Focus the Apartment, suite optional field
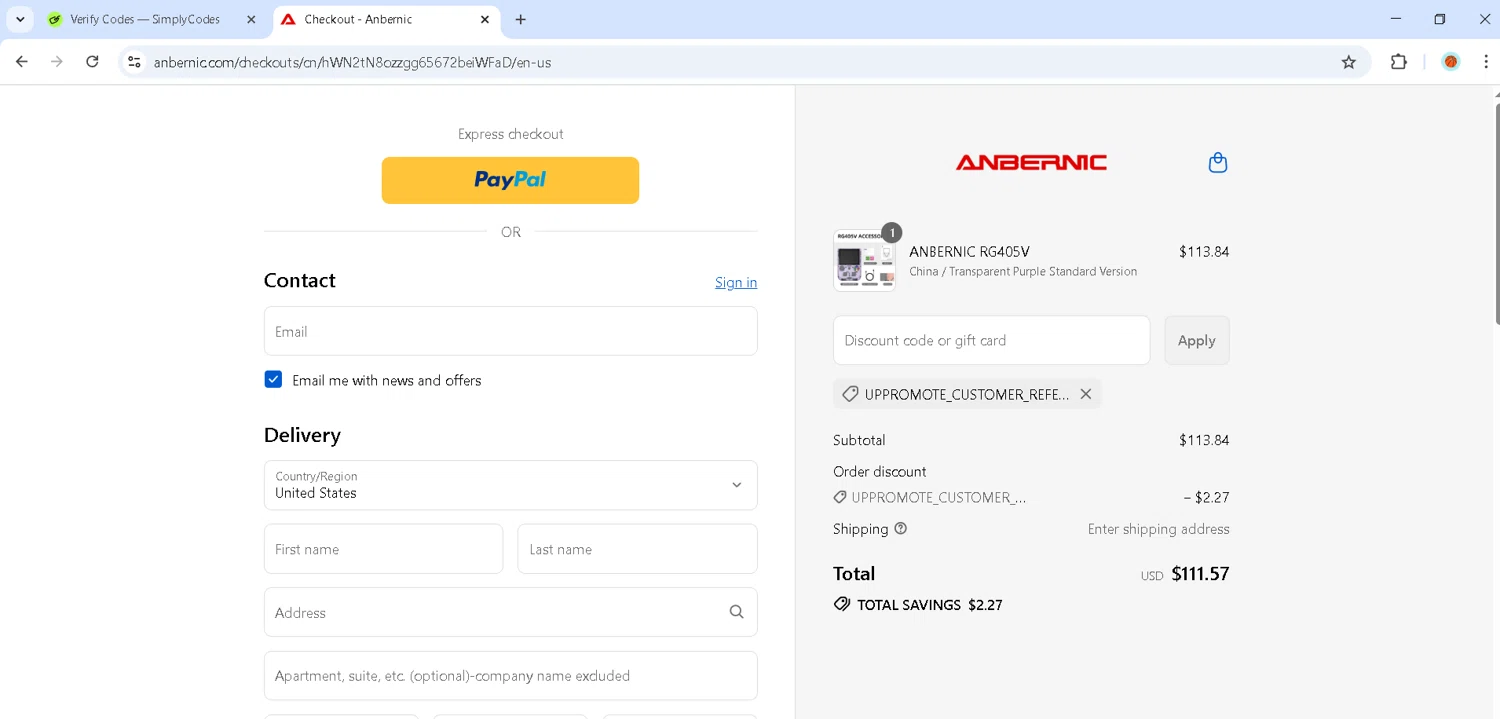The height and width of the screenshot is (719, 1500). (510, 676)
